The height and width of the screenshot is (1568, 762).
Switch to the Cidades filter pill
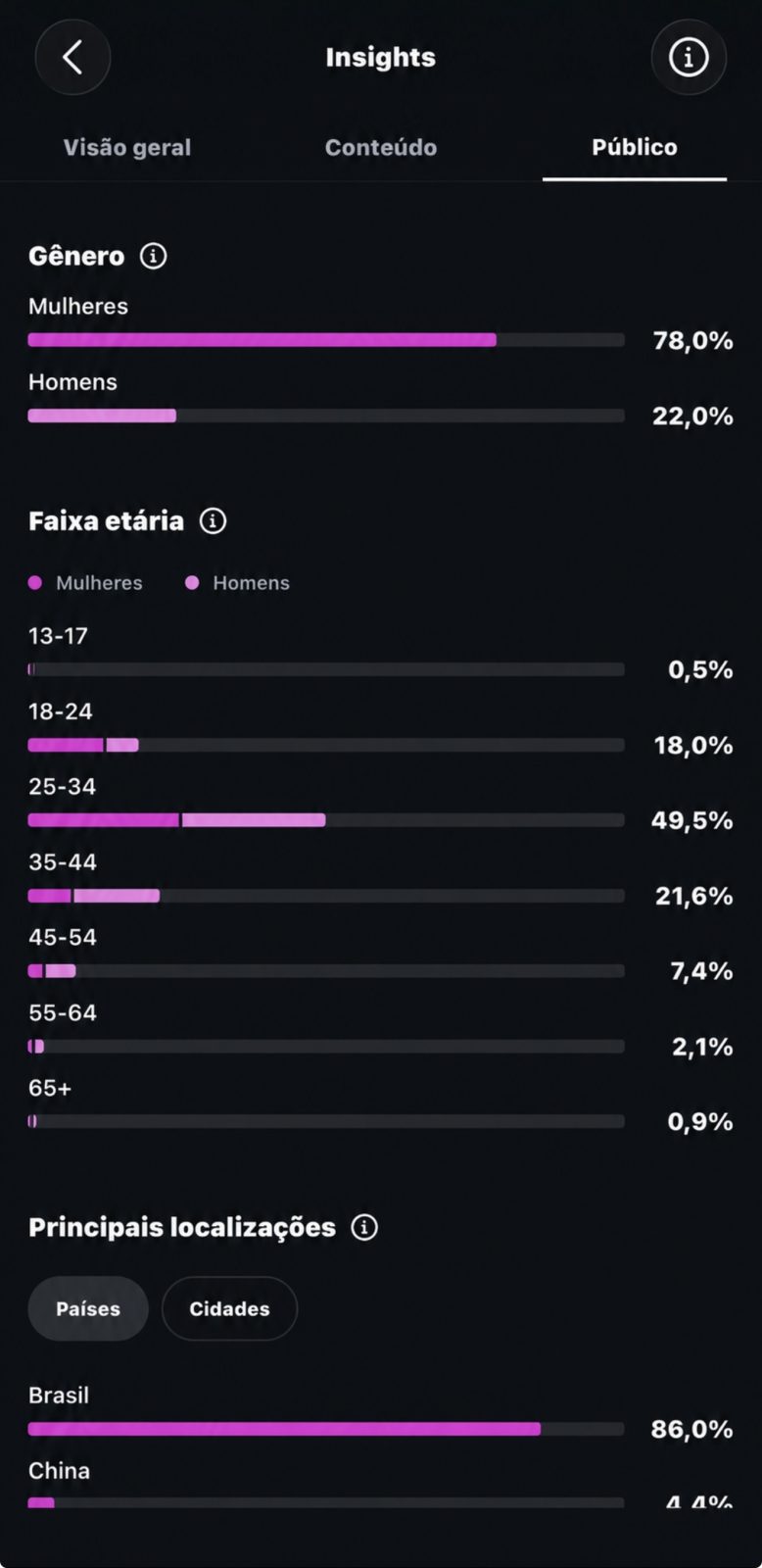coord(229,1308)
